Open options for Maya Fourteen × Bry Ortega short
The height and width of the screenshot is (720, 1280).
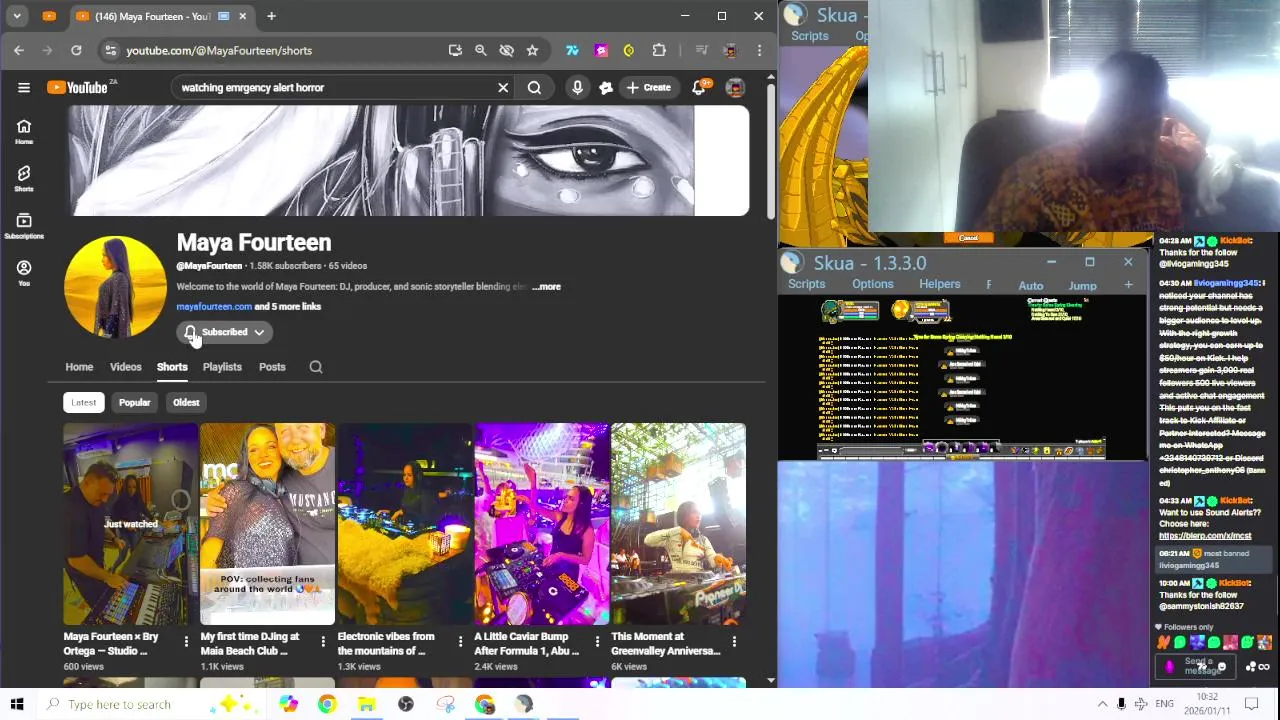point(186,641)
